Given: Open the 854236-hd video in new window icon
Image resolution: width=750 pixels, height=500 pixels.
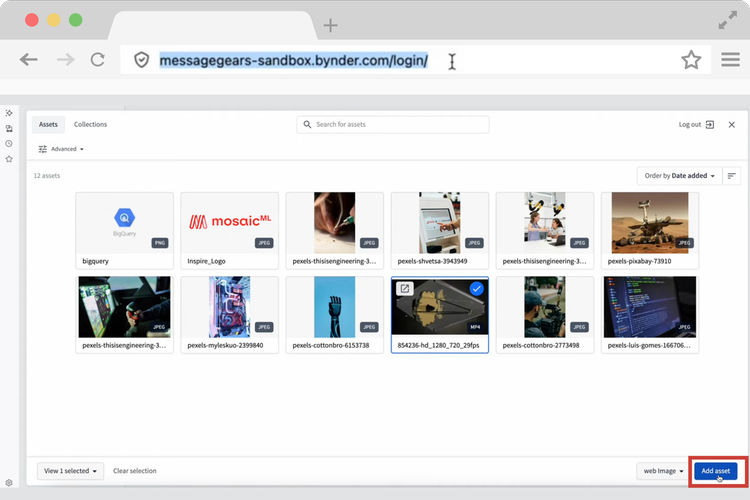Looking at the screenshot, I should tap(405, 289).
